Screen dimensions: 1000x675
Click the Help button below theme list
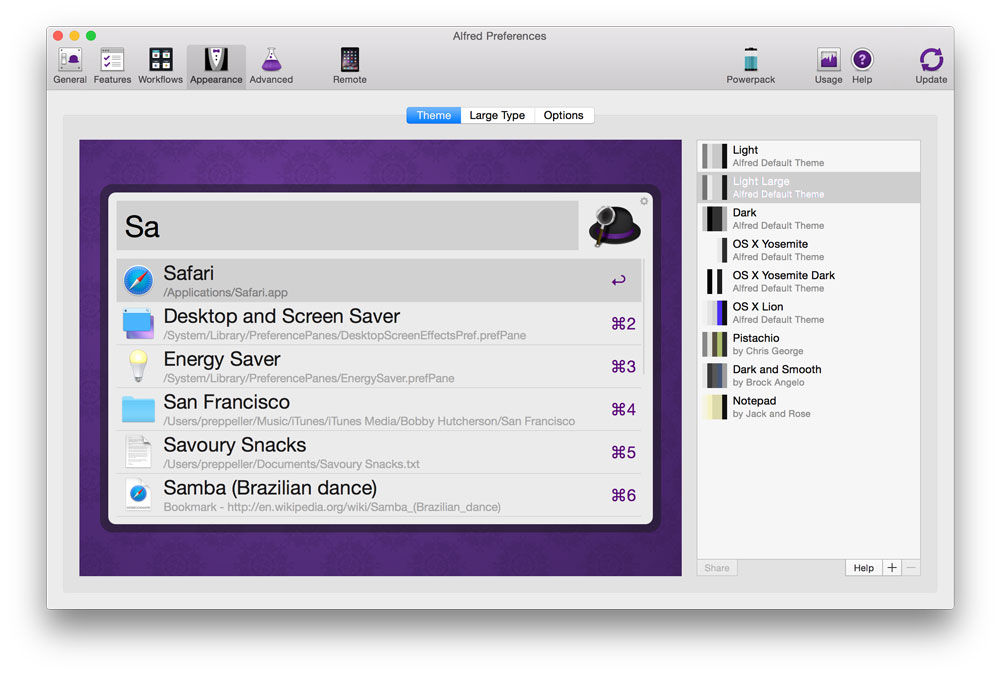click(864, 568)
